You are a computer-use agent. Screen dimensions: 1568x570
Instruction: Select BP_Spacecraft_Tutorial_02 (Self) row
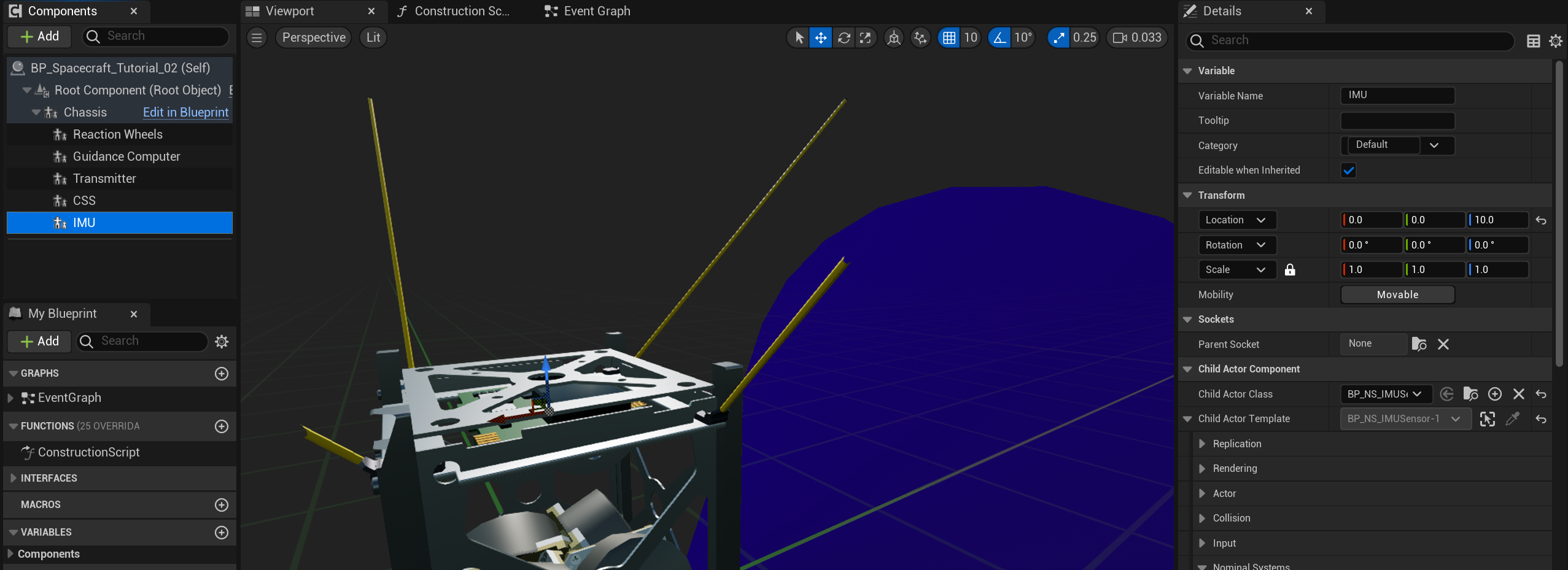click(120, 68)
